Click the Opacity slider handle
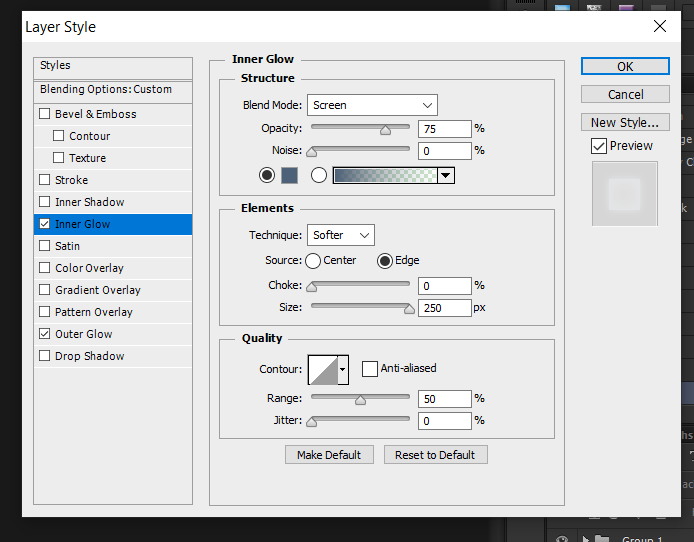The width and height of the screenshot is (694, 542). pyautogui.click(x=385, y=130)
